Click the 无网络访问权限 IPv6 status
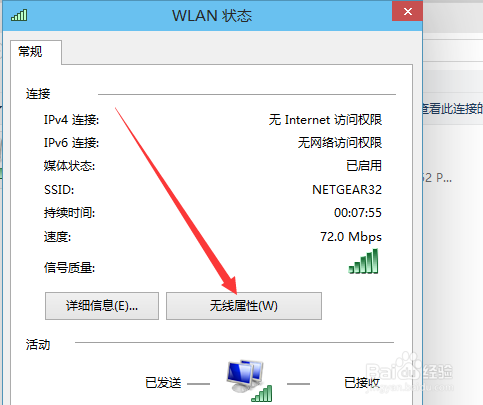The height and width of the screenshot is (405, 483). point(340,143)
